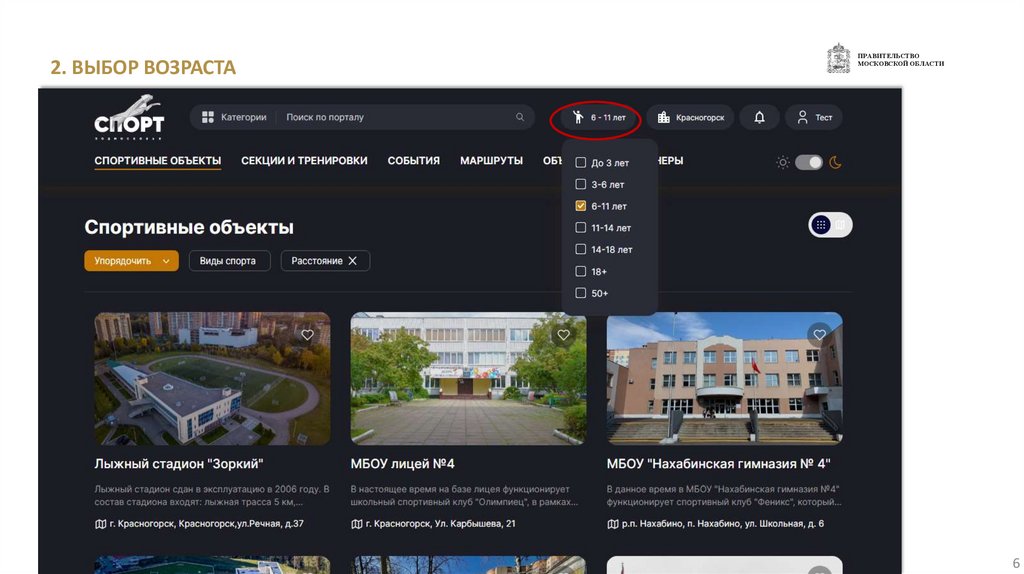Switch to map view icon
The height and width of the screenshot is (574, 1024).
[x=841, y=225]
